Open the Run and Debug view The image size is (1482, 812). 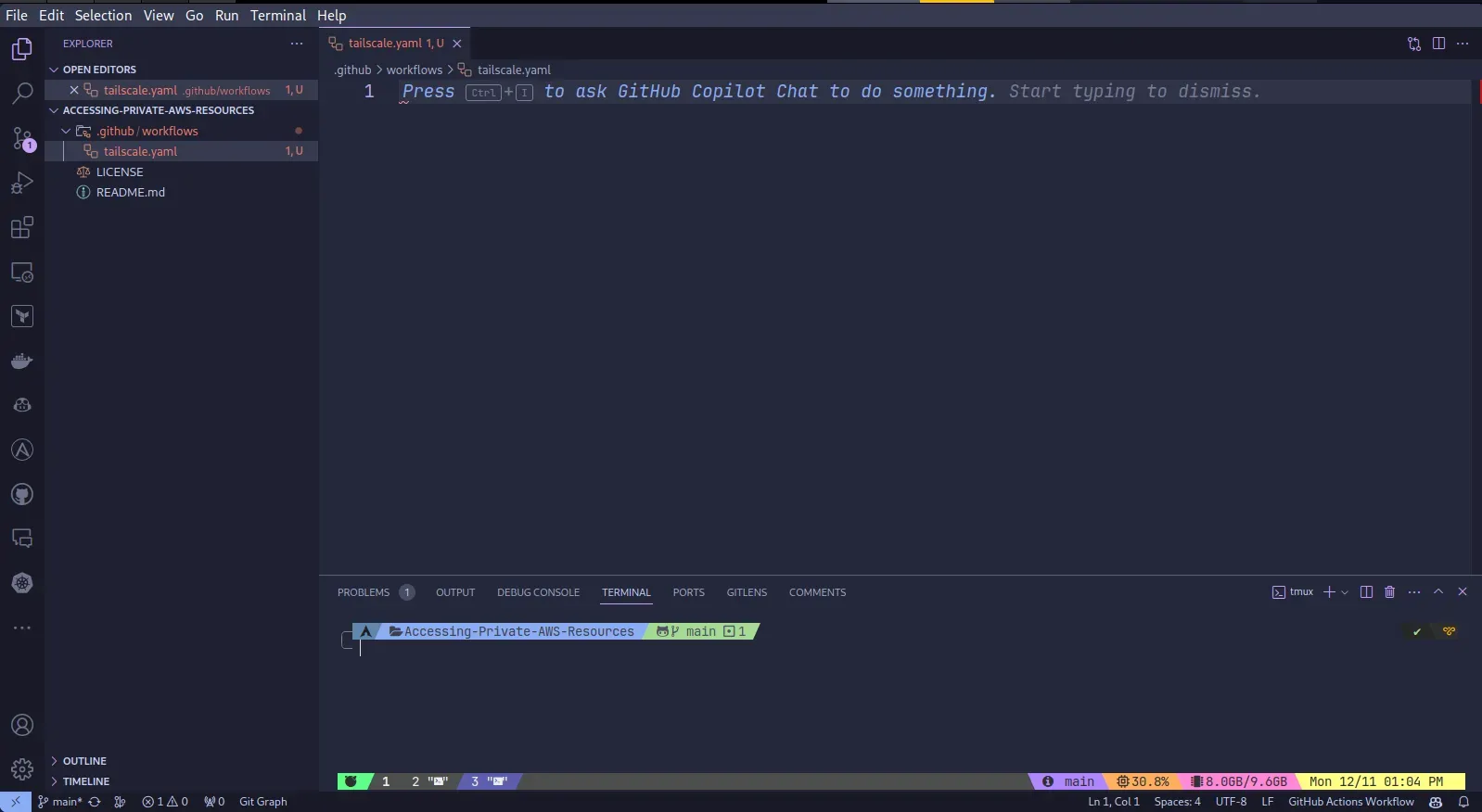tap(22, 183)
